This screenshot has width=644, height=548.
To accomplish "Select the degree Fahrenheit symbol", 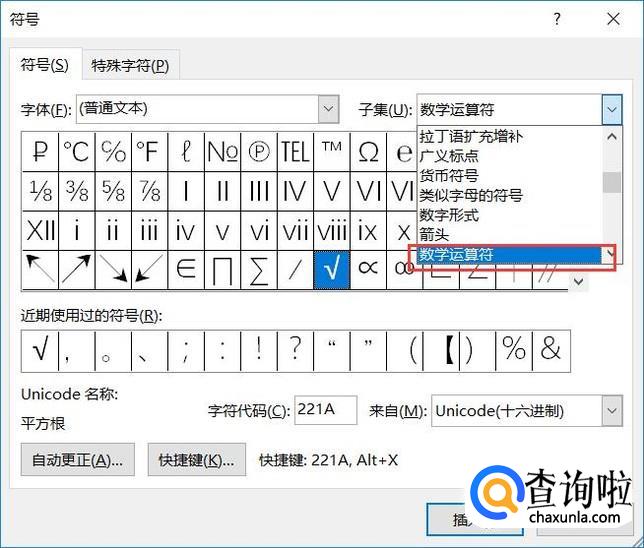I will tap(150, 152).
